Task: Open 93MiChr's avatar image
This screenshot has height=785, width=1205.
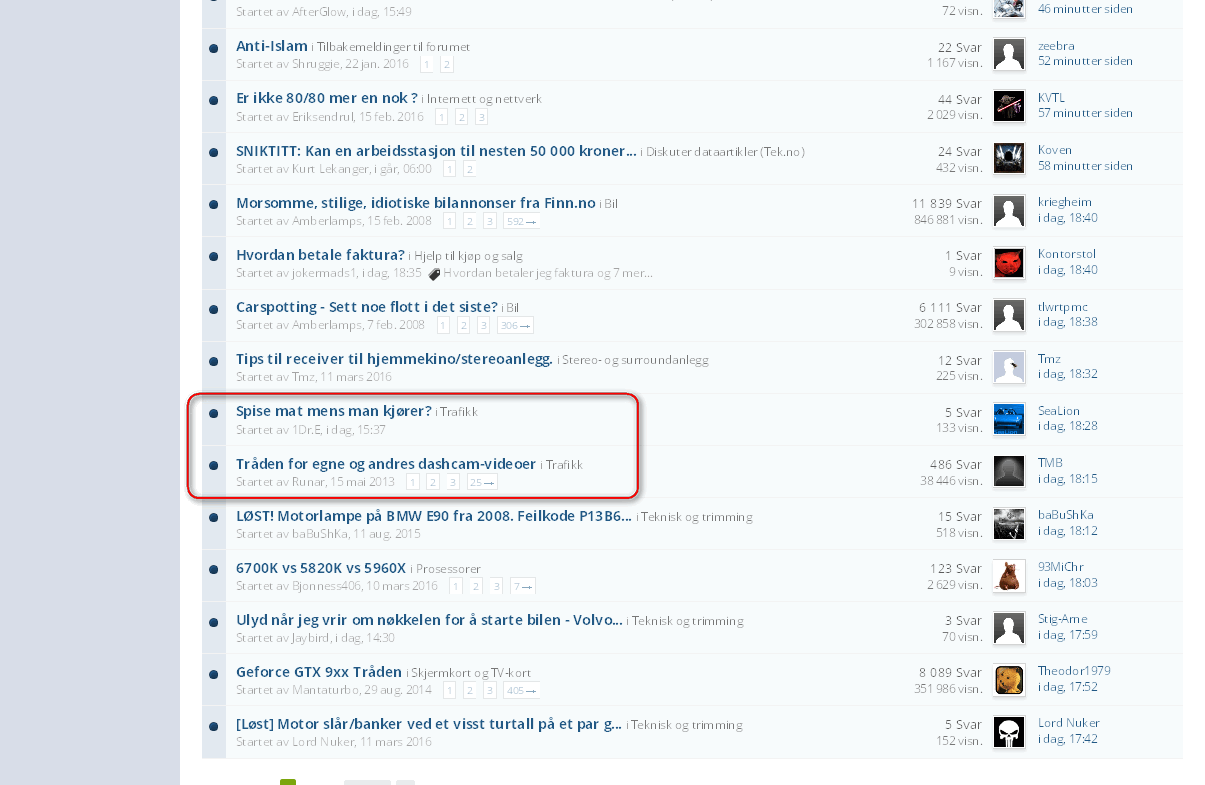Action: point(1009,575)
